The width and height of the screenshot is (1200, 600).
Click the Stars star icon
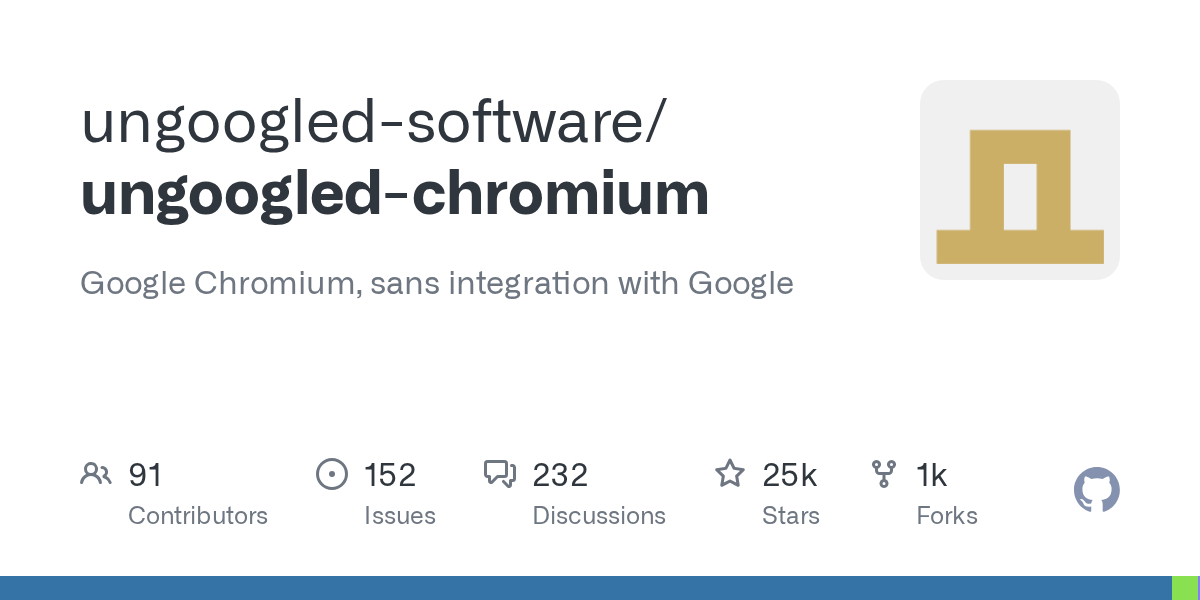pos(730,474)
